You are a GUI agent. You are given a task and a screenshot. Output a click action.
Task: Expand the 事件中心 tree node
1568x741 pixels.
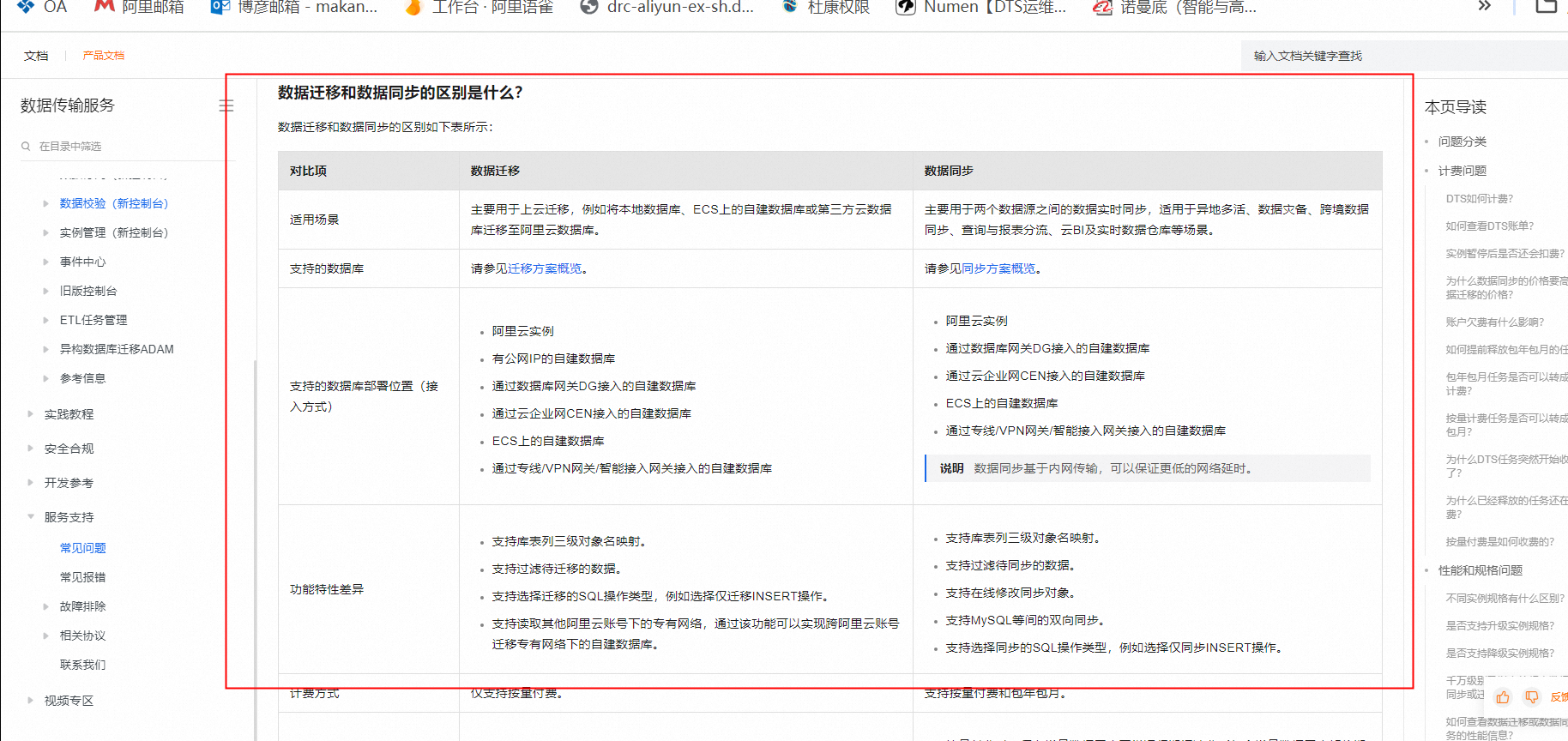pyautogui.click(x=45, y=262)
